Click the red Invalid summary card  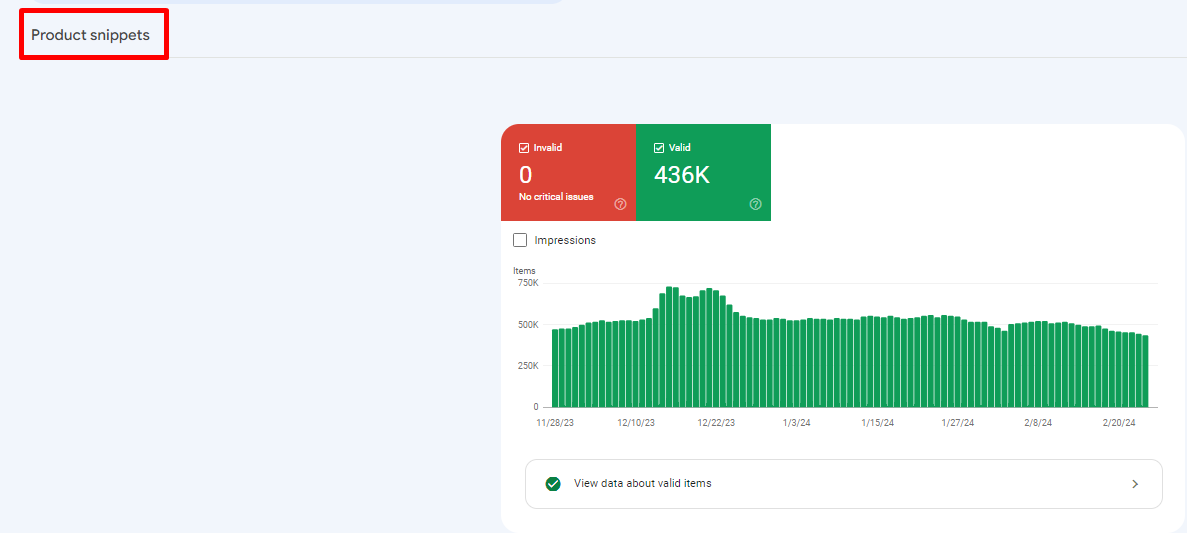click(568, 172)
